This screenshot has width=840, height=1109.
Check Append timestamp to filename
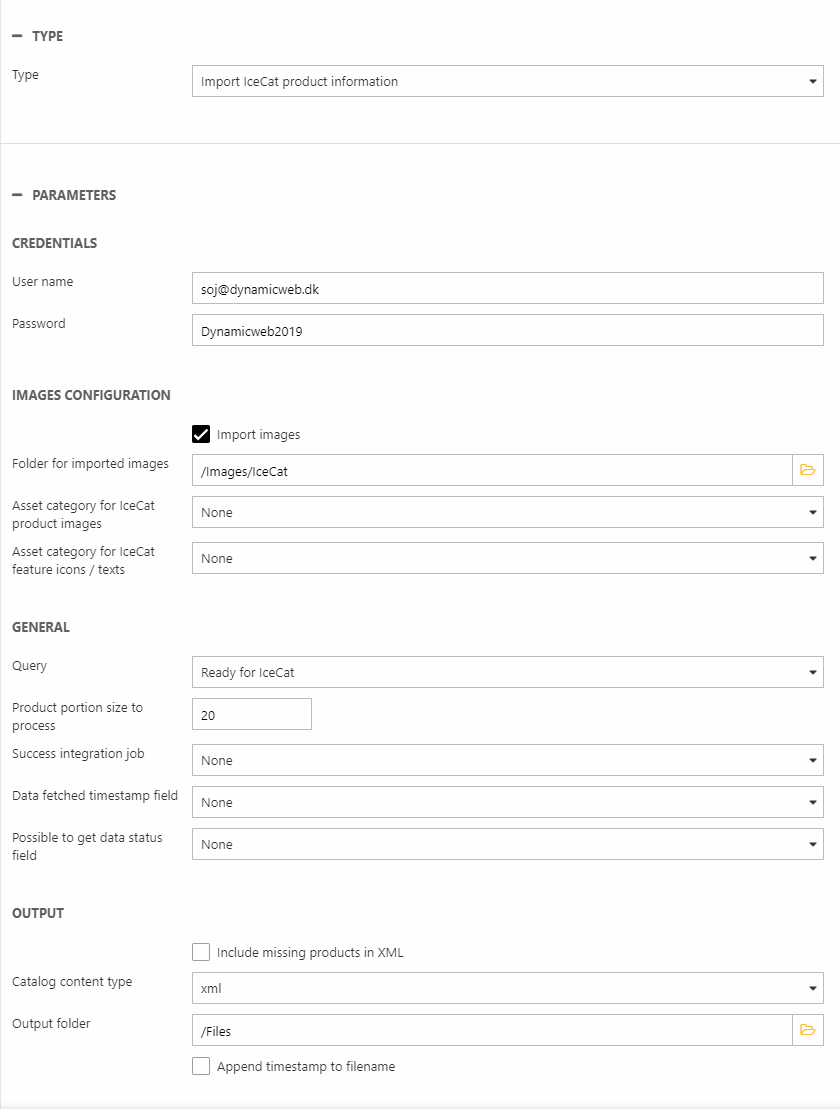tap(201, 1066)
